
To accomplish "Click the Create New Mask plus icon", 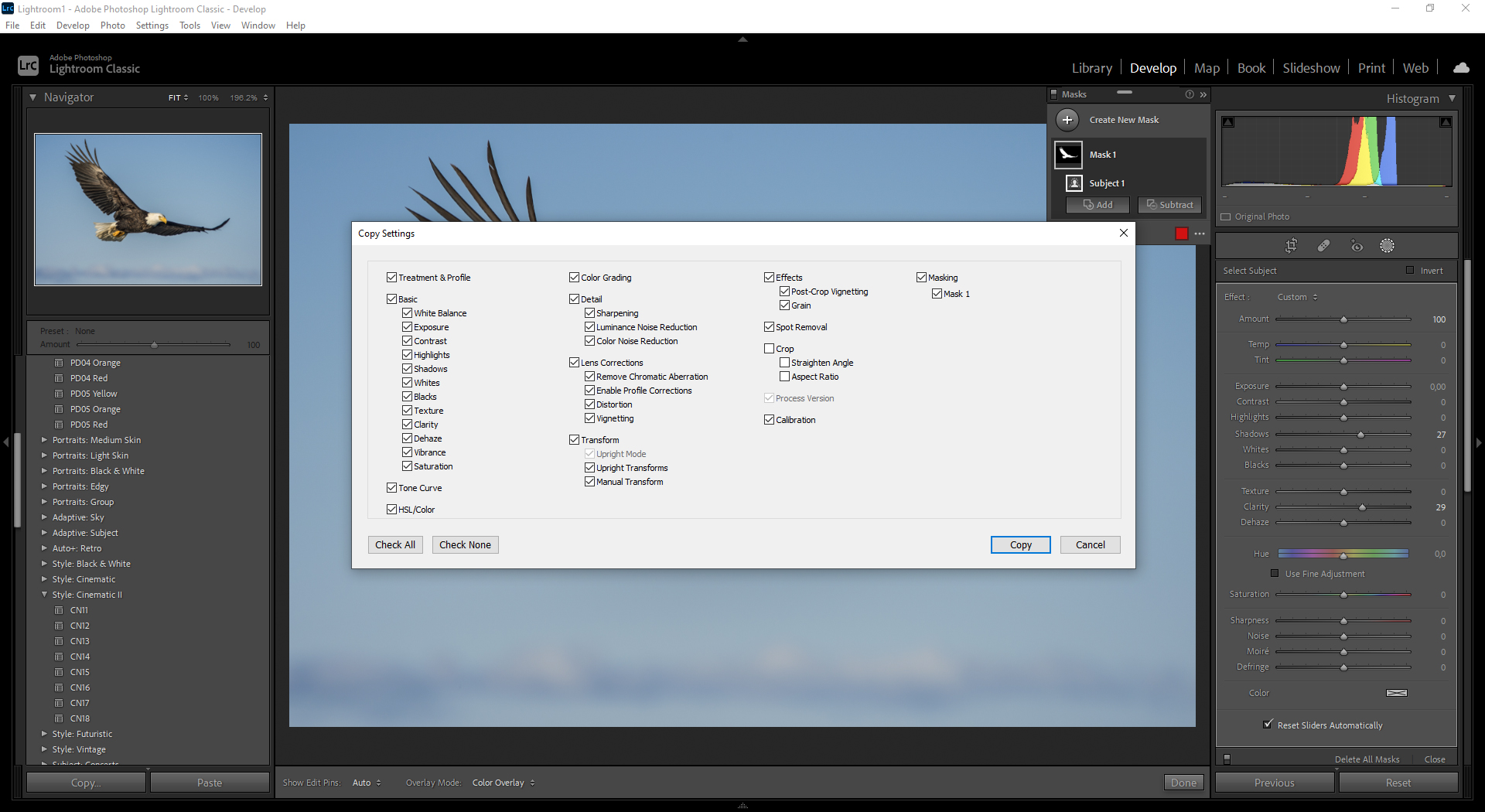I will pyautogui.click(x=1067, y=120).
